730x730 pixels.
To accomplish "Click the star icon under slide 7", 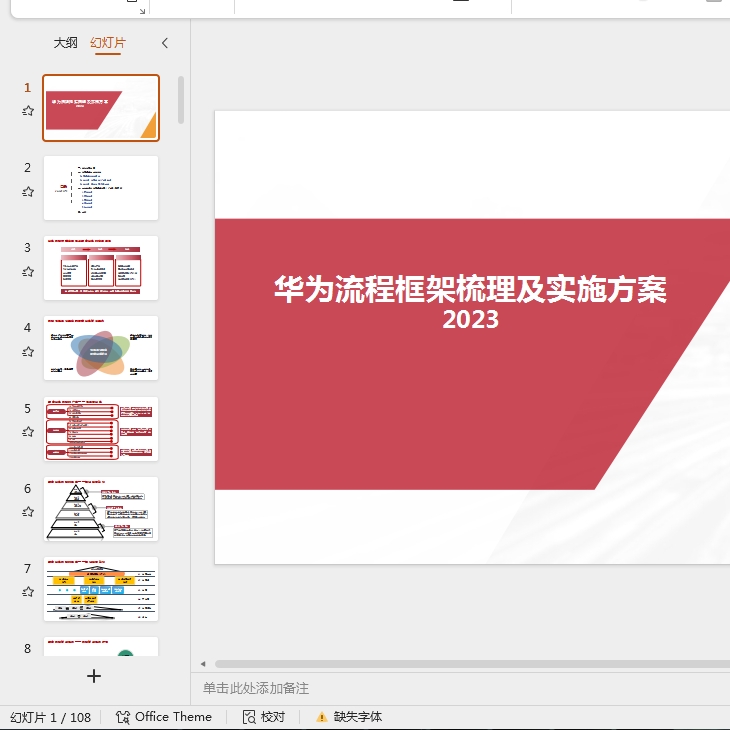I will pyautogui.click(x=28, y=592).
